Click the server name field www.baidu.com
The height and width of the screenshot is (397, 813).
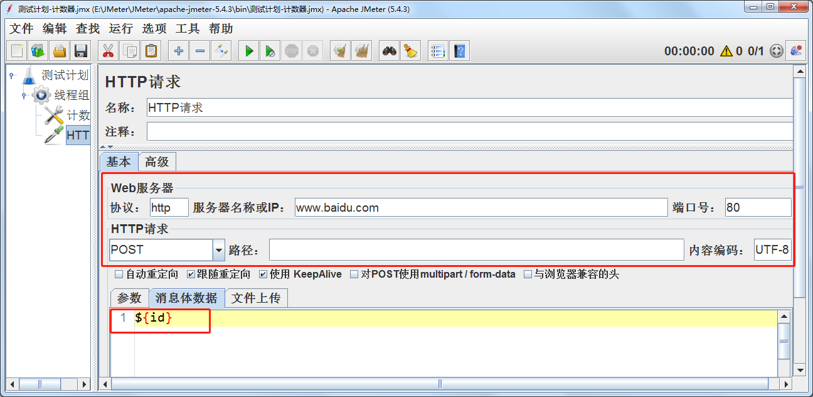click(x=481, y=208)
